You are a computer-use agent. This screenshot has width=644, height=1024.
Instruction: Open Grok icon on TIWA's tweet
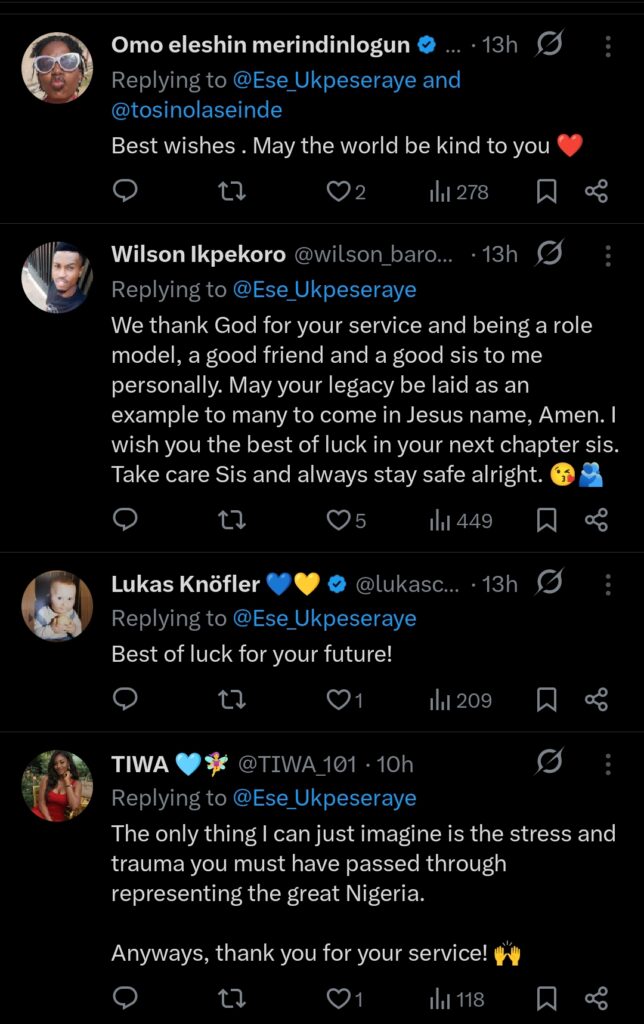[549, 764]
